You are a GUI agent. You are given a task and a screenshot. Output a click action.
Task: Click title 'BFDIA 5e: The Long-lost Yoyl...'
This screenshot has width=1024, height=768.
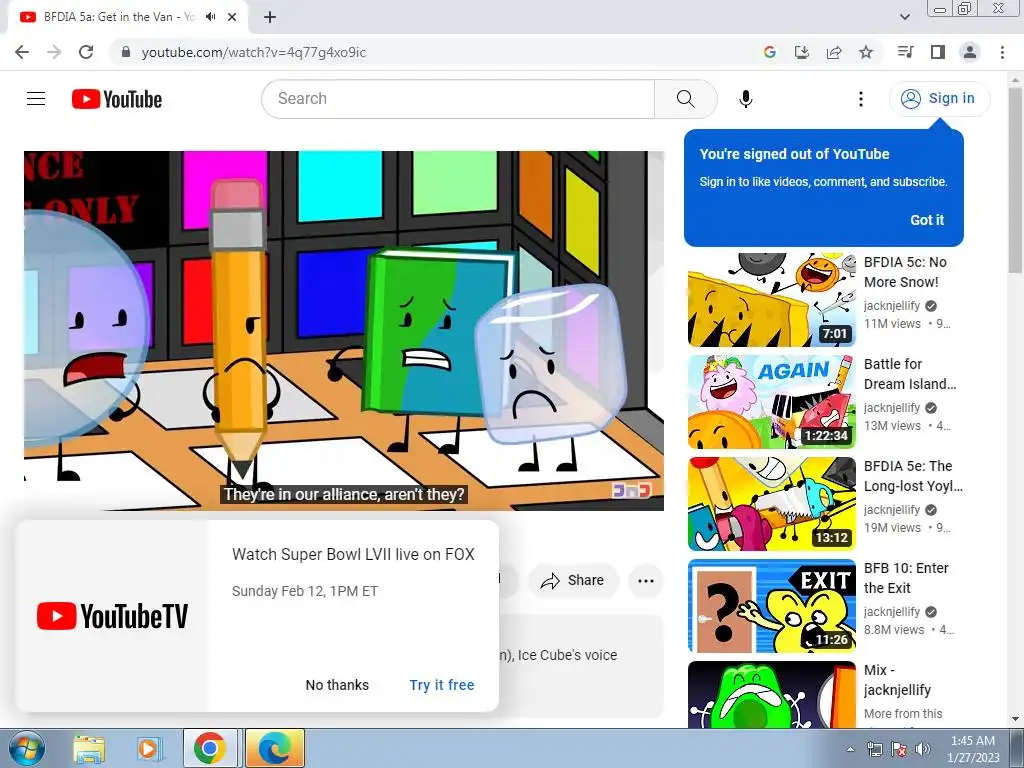(913, 476)
